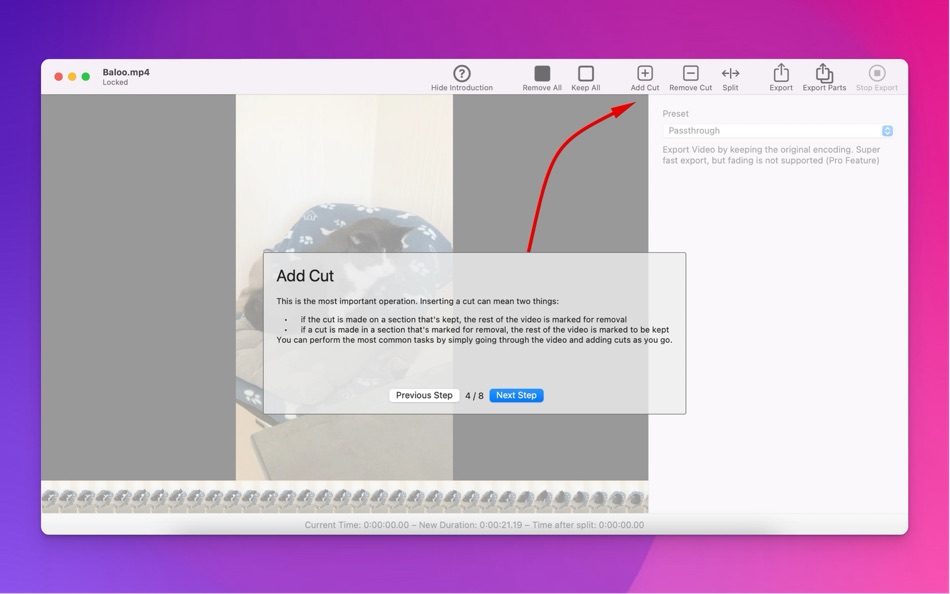The height and width of the screenshot is (594, 950).
Task: Click the Next Step button
Action: pos(516,395)
